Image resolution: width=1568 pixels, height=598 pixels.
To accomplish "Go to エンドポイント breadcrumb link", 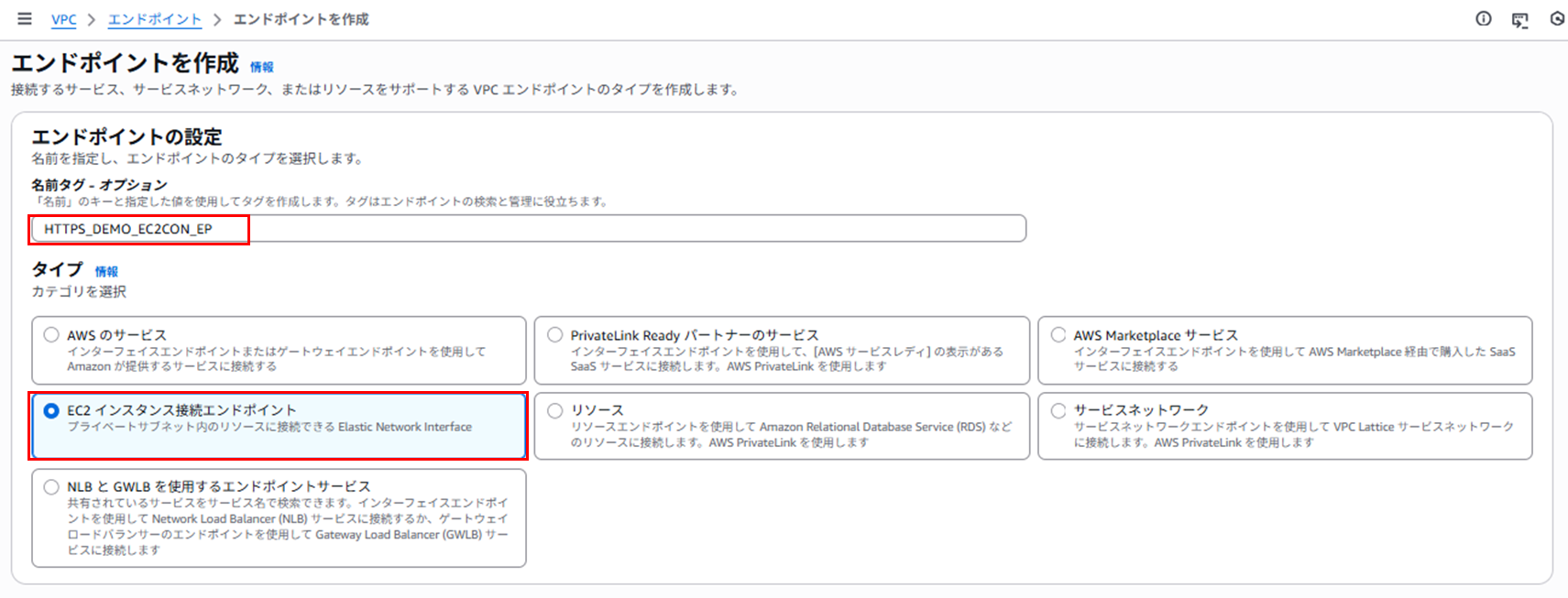I will point(154,19).
